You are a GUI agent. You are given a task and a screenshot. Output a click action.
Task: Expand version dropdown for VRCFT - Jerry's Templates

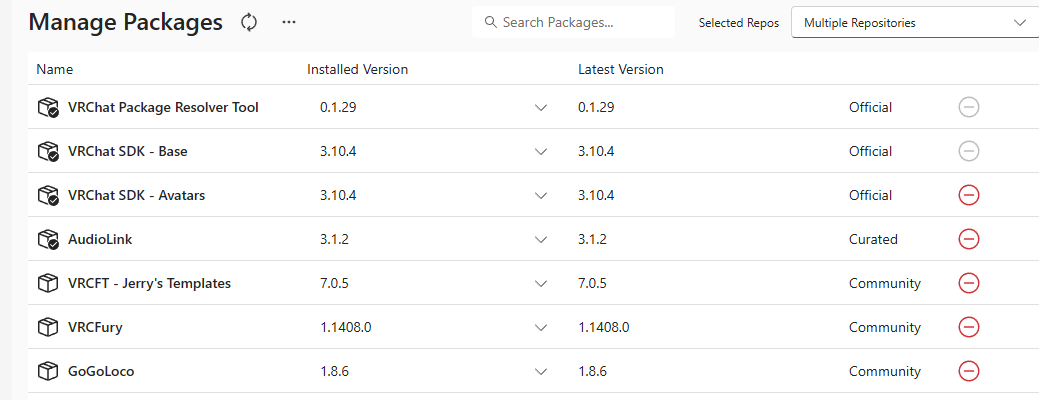tap(541, 283)
